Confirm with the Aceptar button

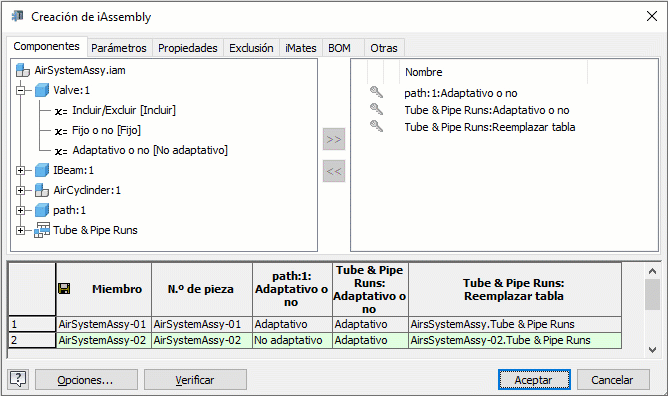click(534, 379)
